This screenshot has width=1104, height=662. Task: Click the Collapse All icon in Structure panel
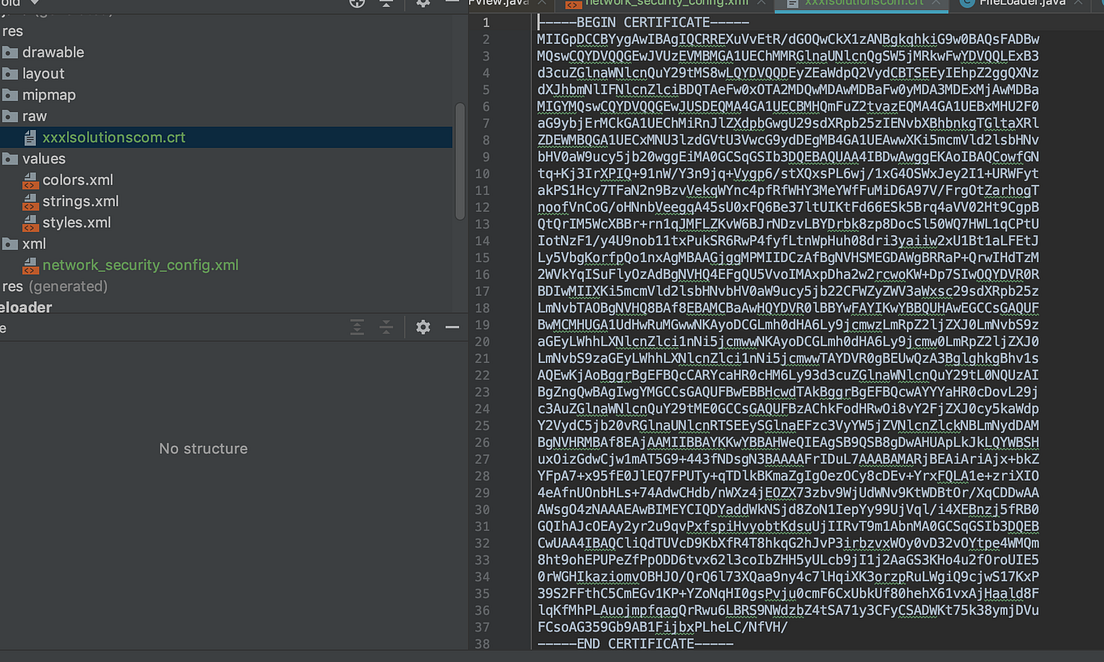(386, 327)
